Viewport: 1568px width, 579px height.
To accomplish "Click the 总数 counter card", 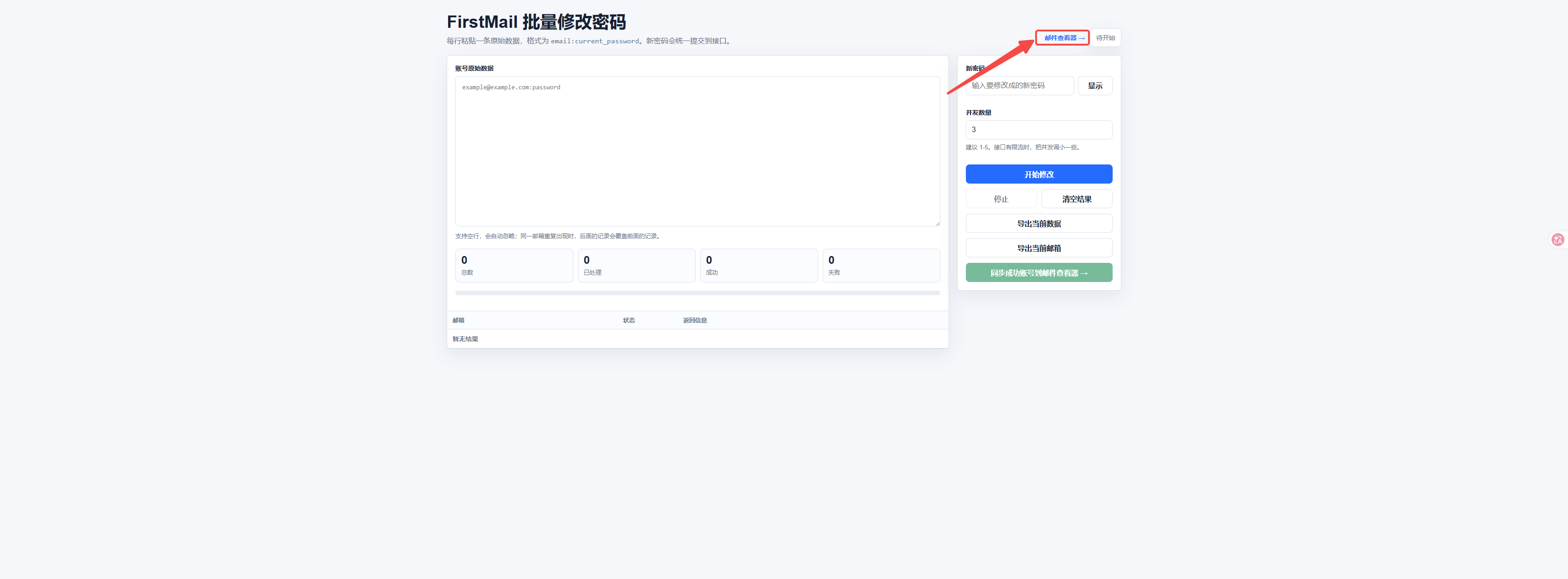I will coord(514,265).
